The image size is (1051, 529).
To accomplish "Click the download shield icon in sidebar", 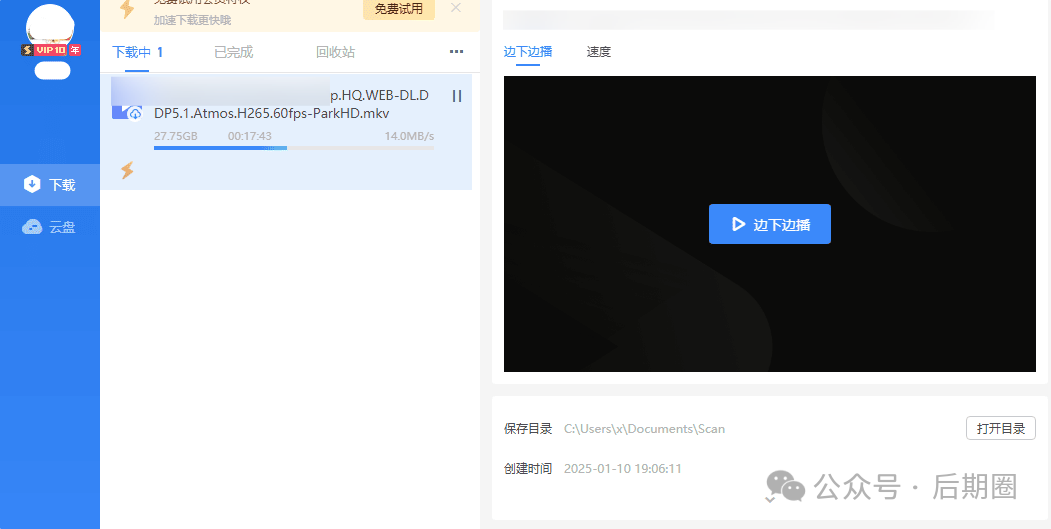I will click(32, 184).
